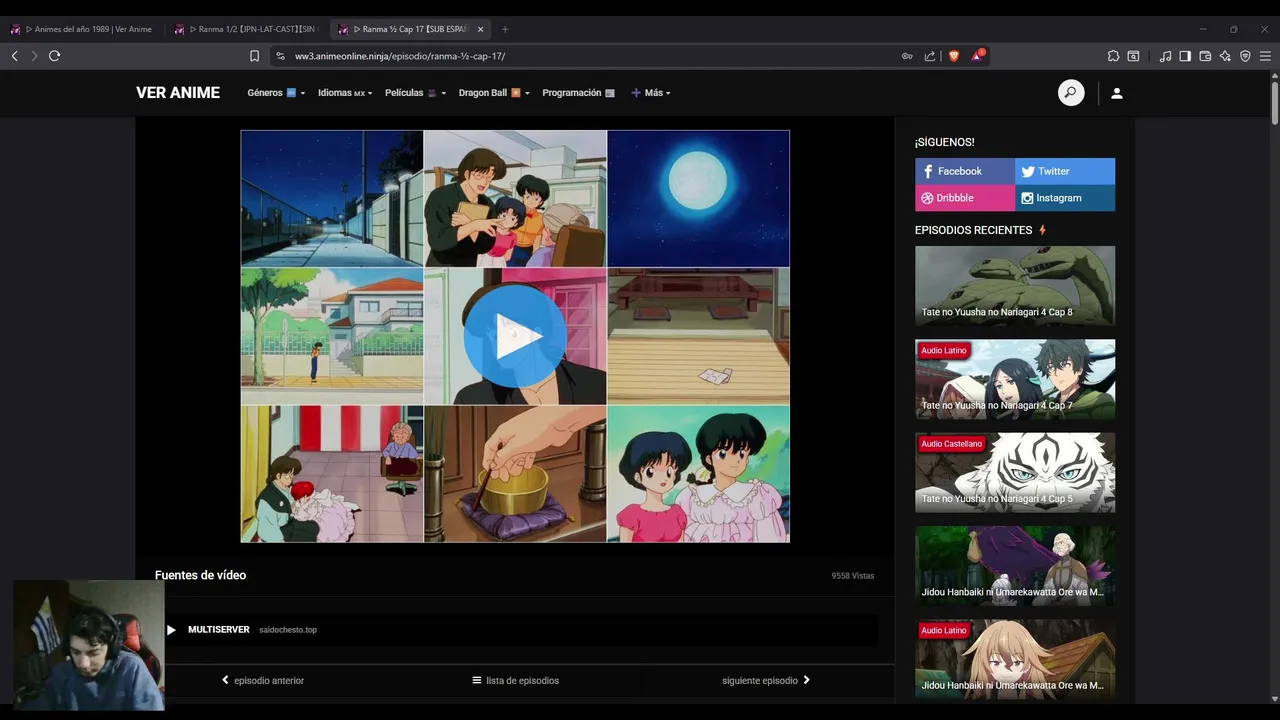
Task: Go to episodio anterior
Action: [x=263, y=681]
